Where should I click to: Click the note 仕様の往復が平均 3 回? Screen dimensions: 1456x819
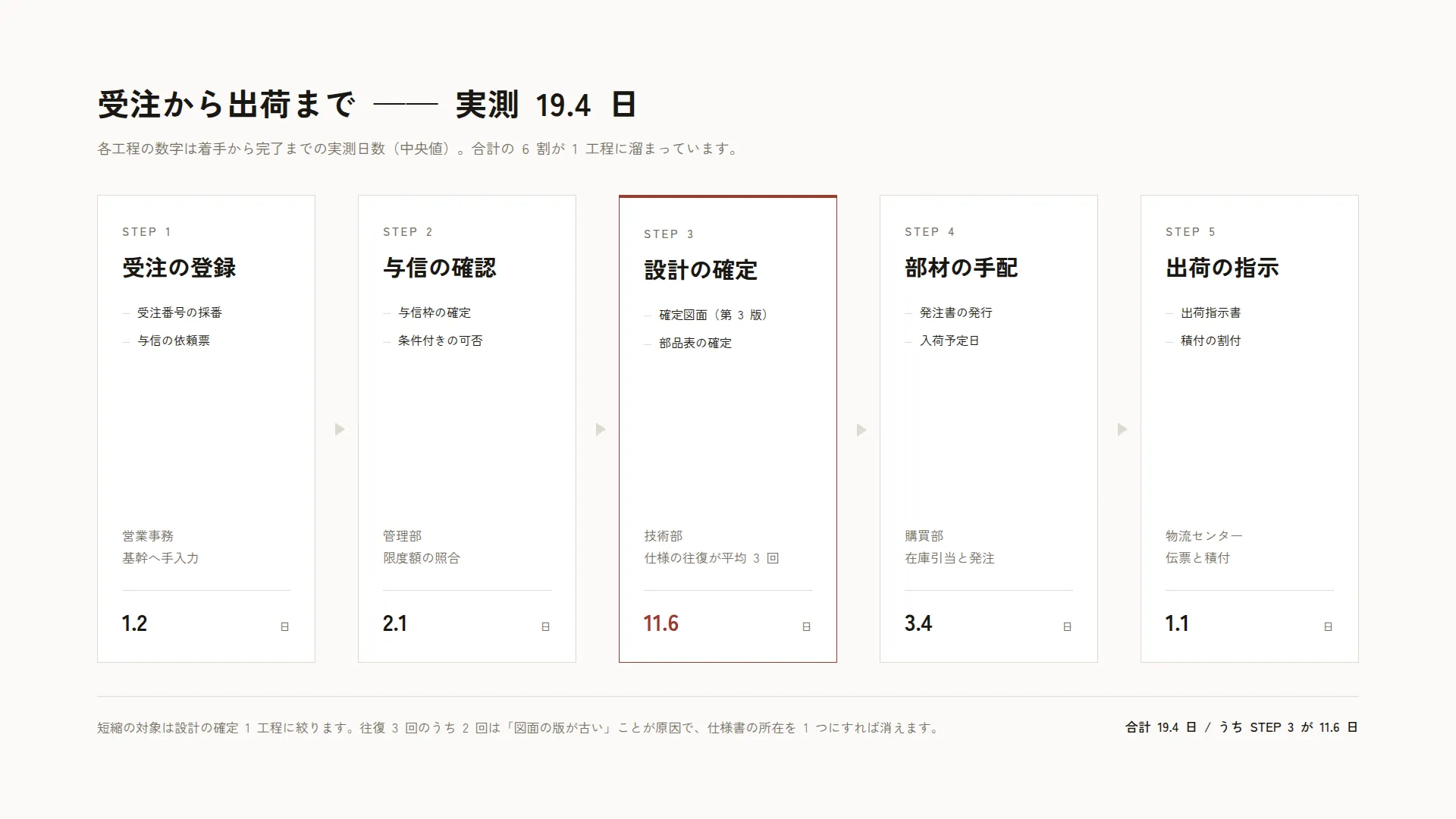711,558
